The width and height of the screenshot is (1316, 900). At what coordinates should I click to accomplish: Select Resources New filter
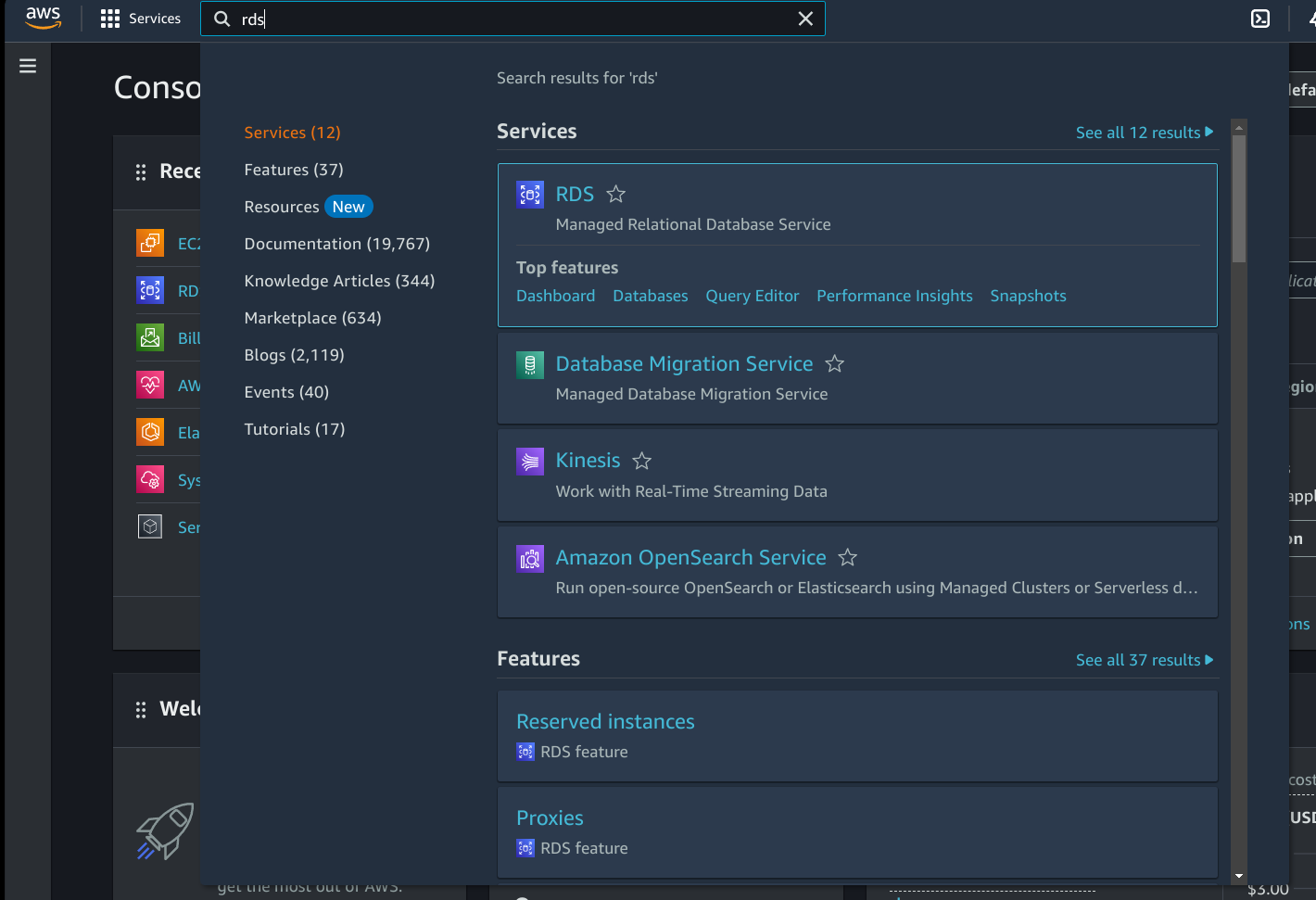309,207
